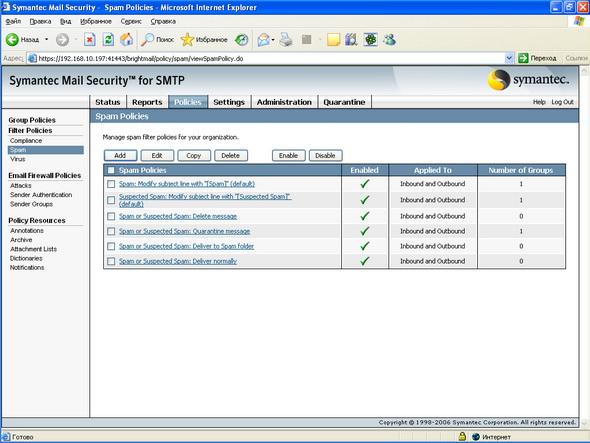The width and height of the screenshot is (590, 443).
Task: Open Sender Authentication in sidebar
Action: (x=41, y=195)
